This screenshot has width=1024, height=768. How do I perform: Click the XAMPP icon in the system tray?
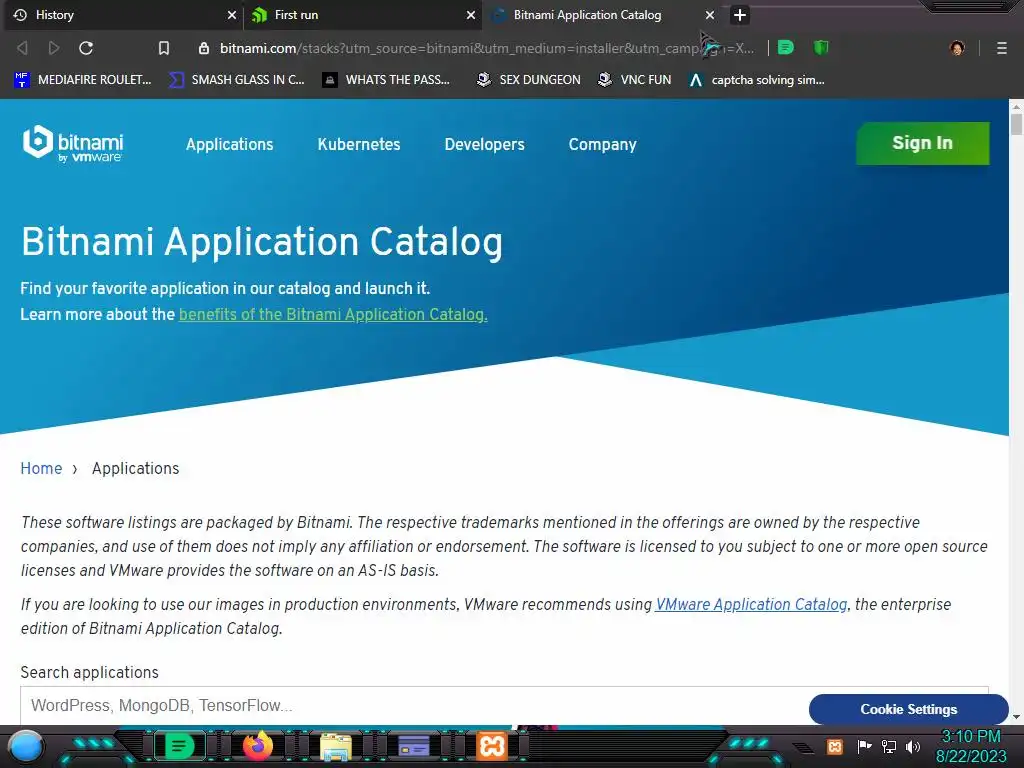coord(835,746)
